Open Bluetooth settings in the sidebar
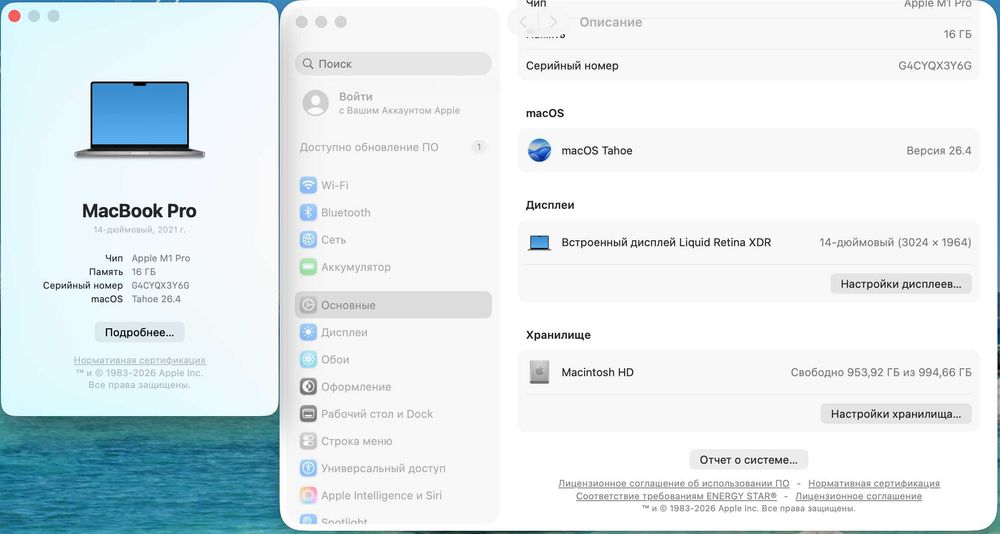Screen dimensions: 1000x534 coord(393,212)
